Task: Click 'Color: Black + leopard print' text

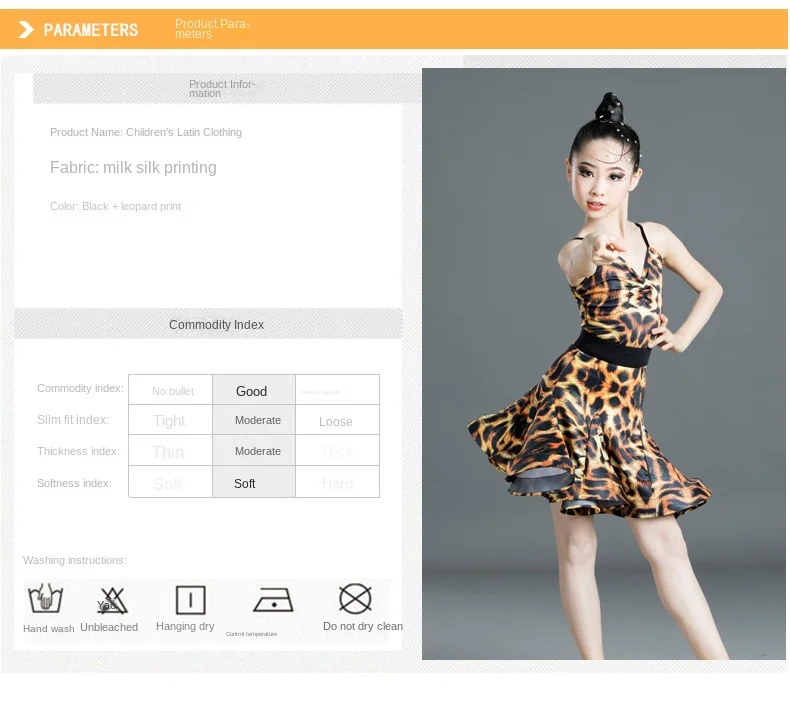Action: (x=115, y=206)
